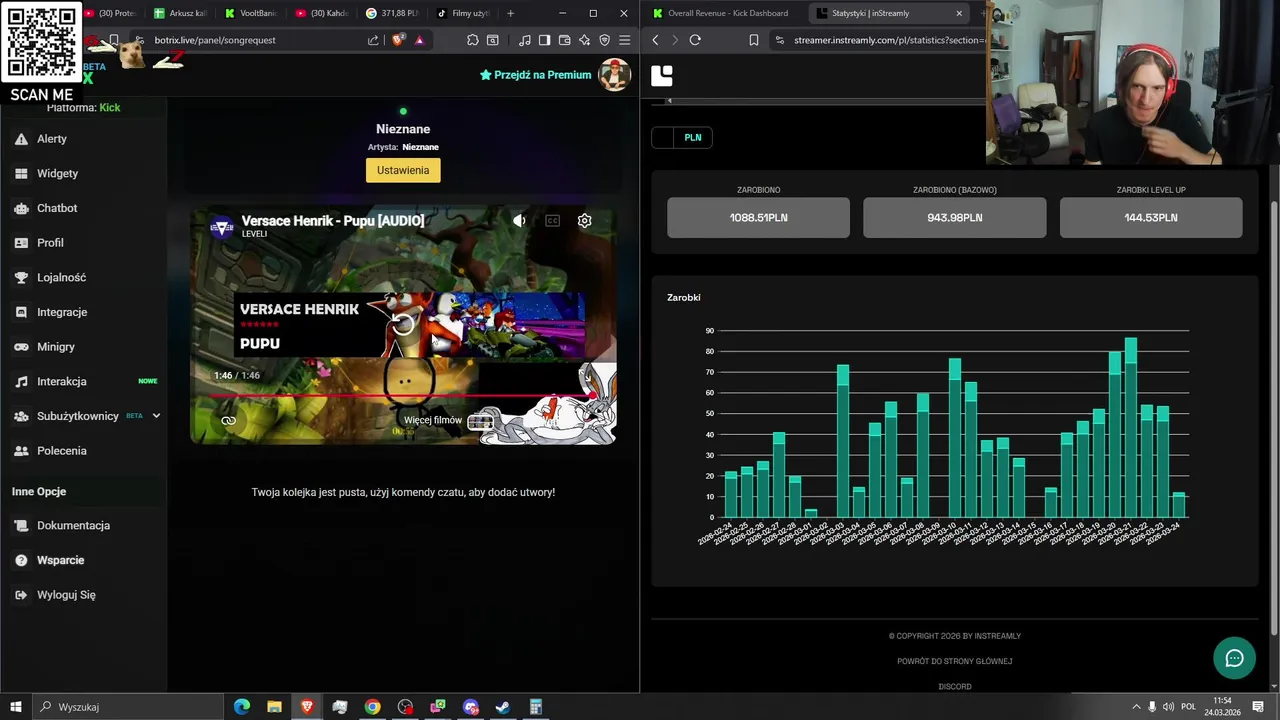The height and width of the screenshot is (720, 1280).
Task: Open the extensions puzzle icon
Action: 472,40
